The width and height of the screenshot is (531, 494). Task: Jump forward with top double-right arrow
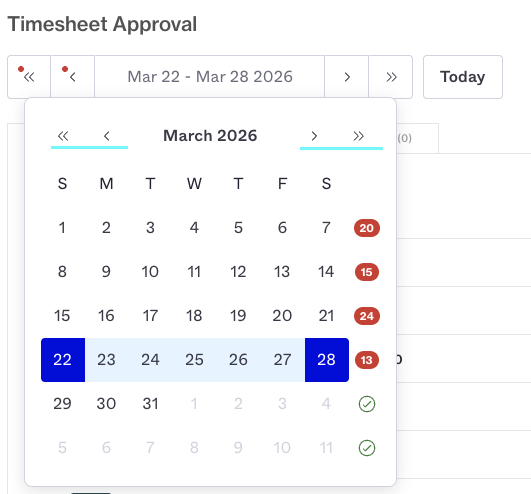390,77
